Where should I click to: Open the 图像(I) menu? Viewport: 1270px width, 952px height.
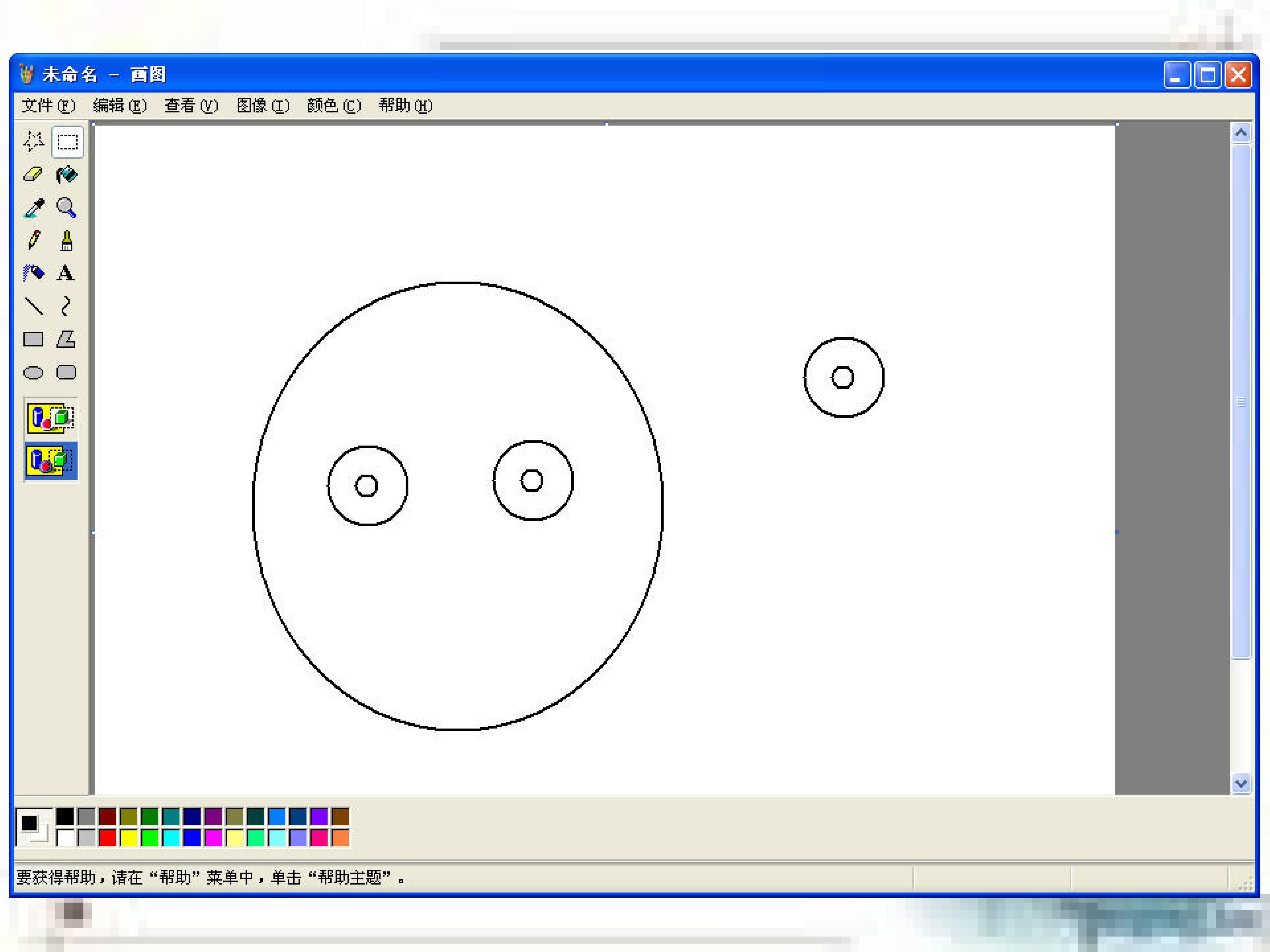(263, 106)
